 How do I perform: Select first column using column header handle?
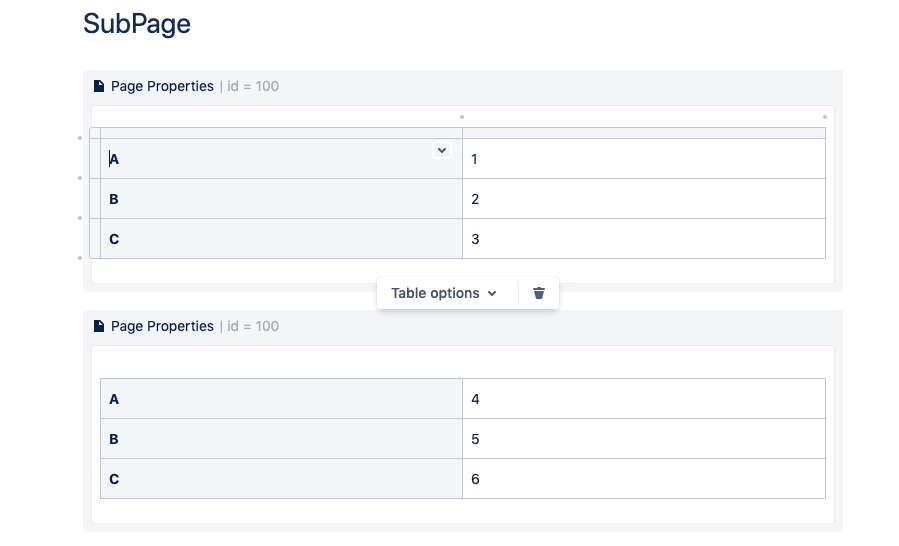tap(282, 133)
